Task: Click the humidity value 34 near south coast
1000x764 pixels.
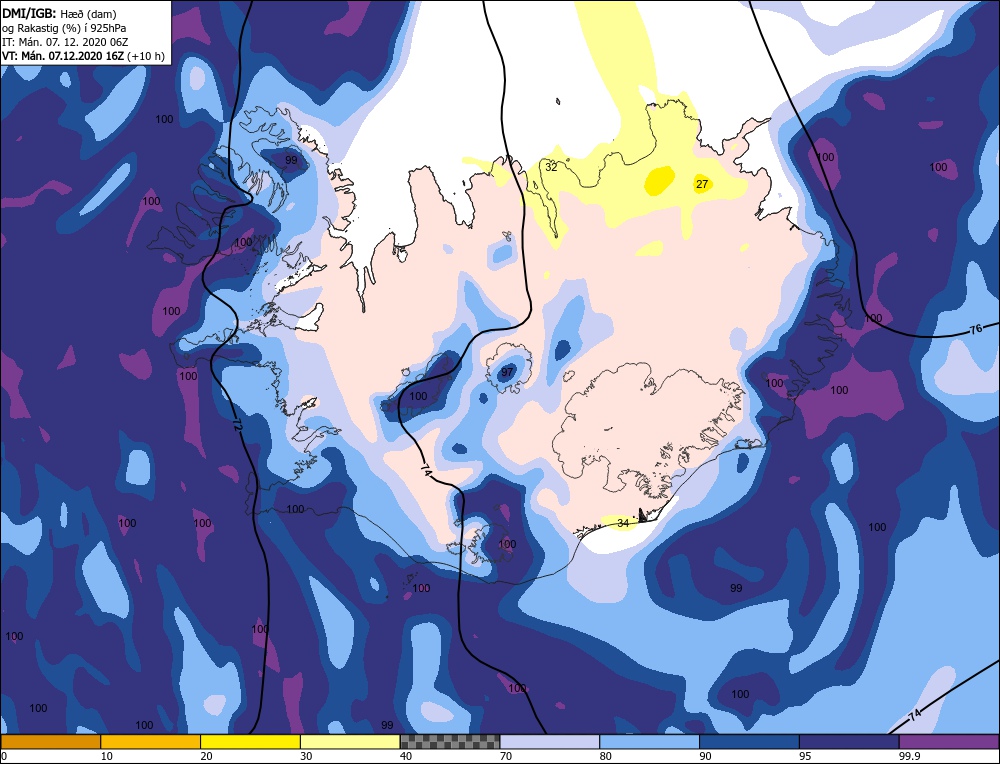Action: click(623, 523)
